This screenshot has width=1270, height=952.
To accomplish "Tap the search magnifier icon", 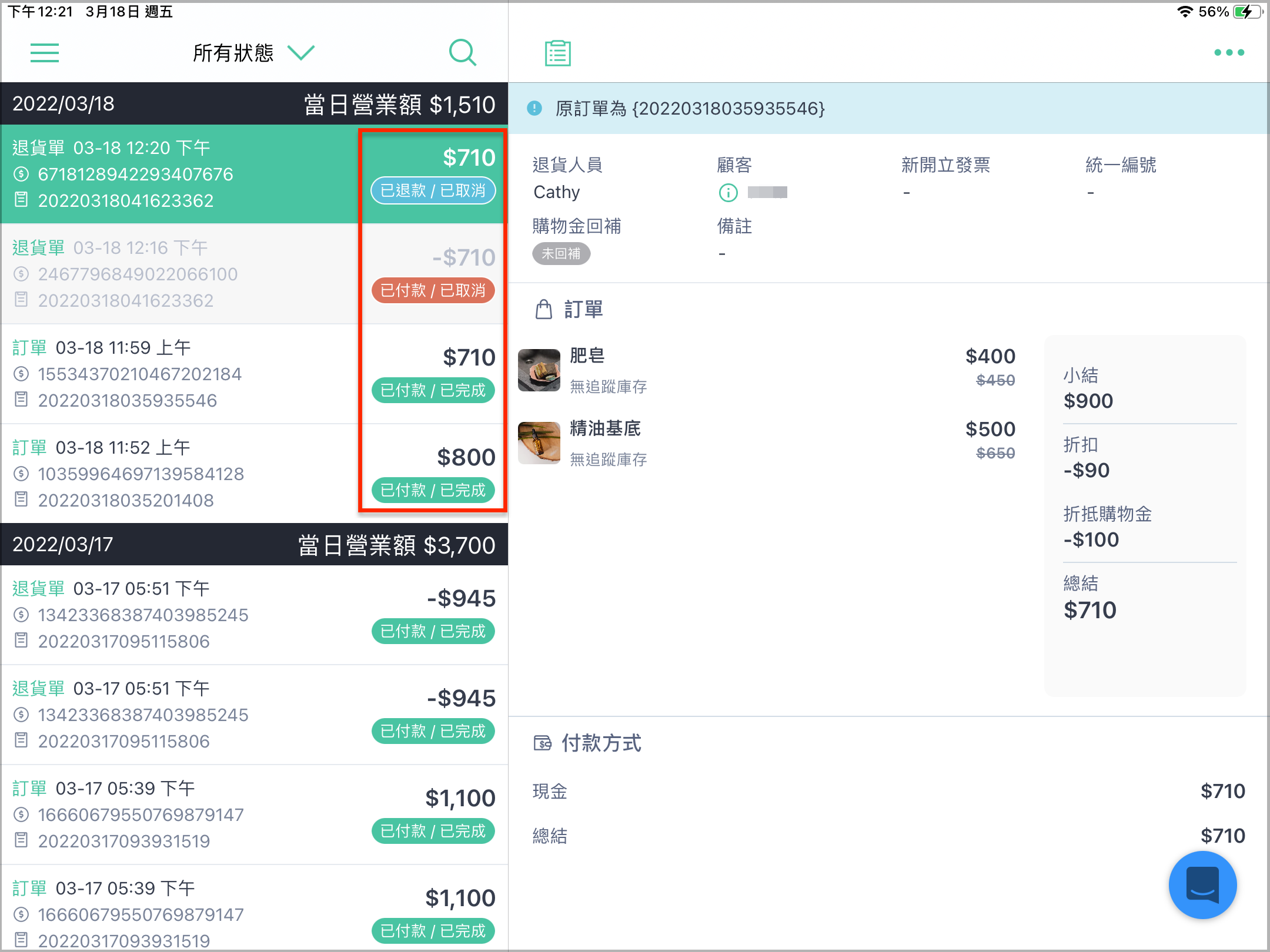I will pos(463,53).
